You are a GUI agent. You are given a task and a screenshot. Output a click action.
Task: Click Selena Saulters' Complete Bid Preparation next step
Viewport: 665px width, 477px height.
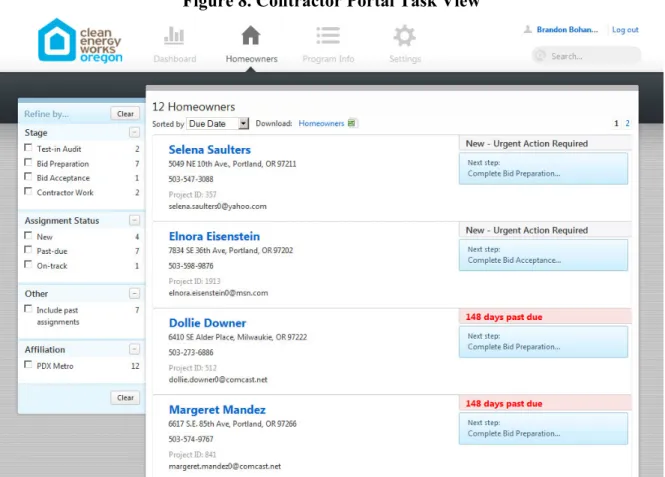pyautogui.click(x=543, y=168)
